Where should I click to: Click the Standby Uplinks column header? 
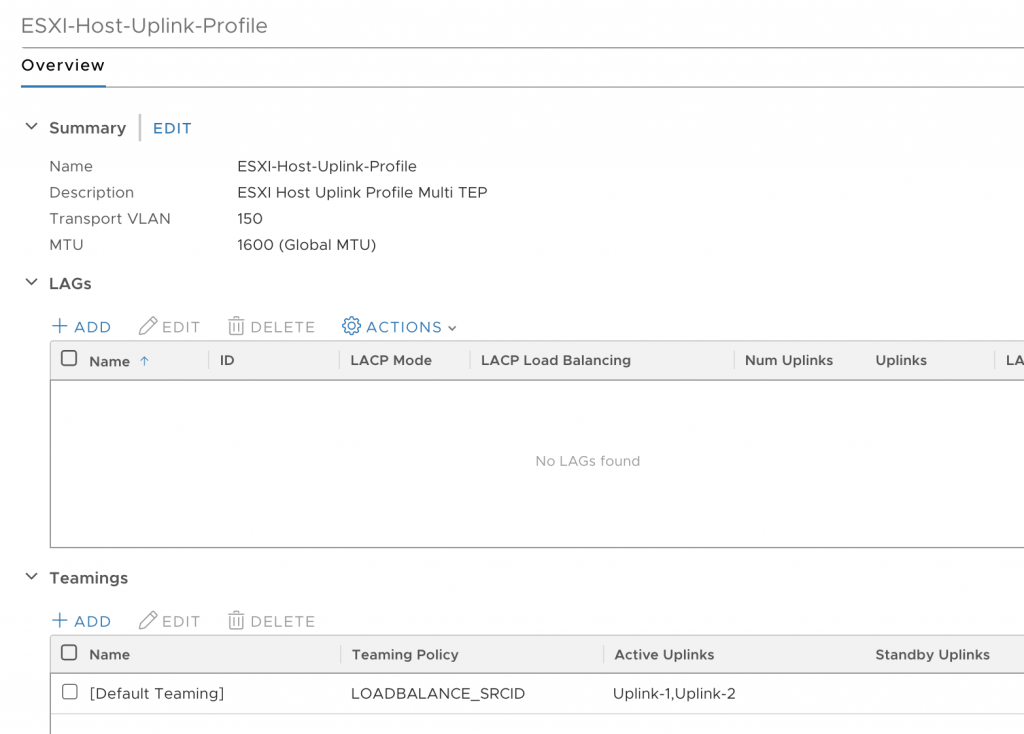[933, 655]
